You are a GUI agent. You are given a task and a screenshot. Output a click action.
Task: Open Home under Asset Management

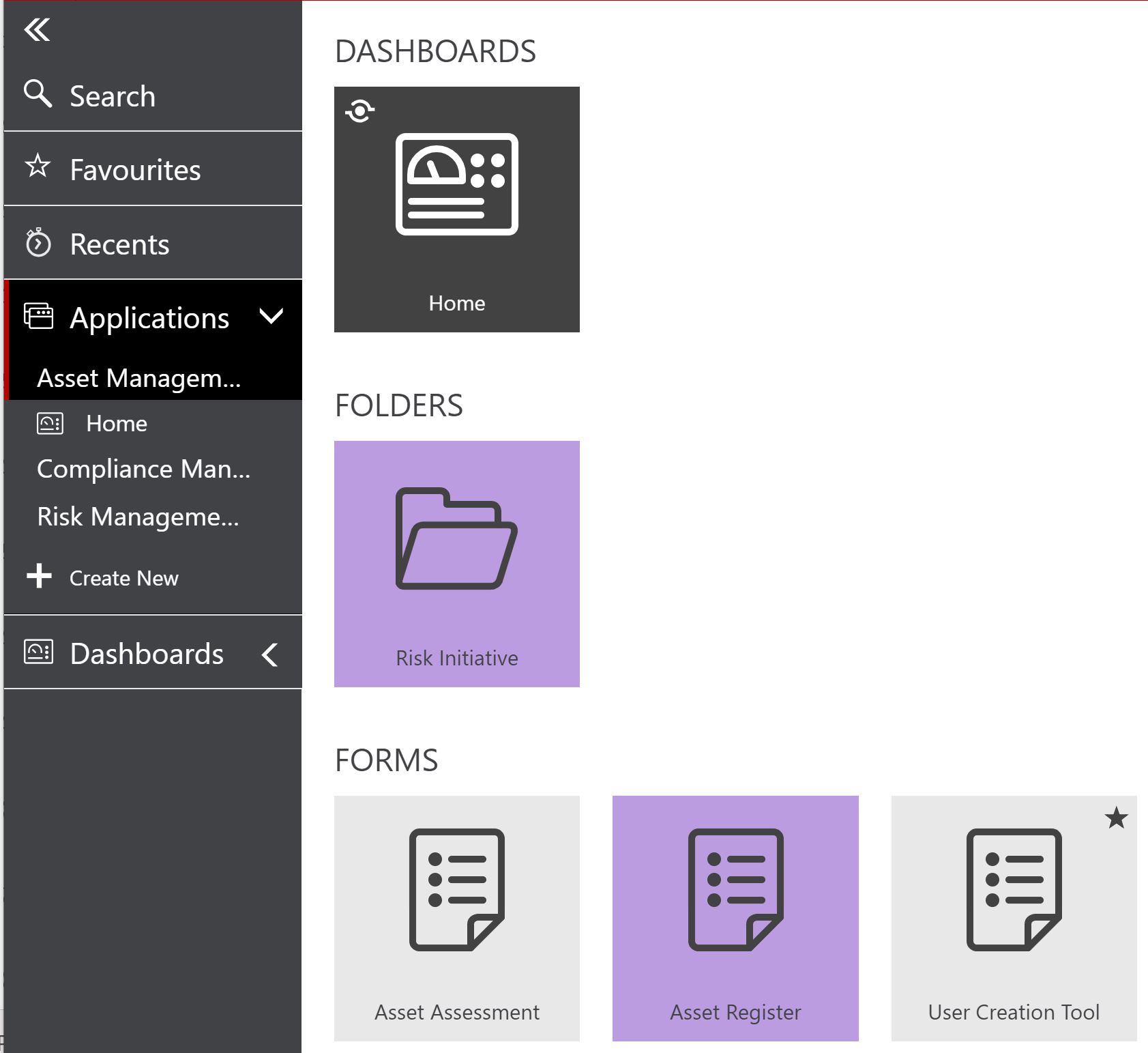click(x=115, y=423)
